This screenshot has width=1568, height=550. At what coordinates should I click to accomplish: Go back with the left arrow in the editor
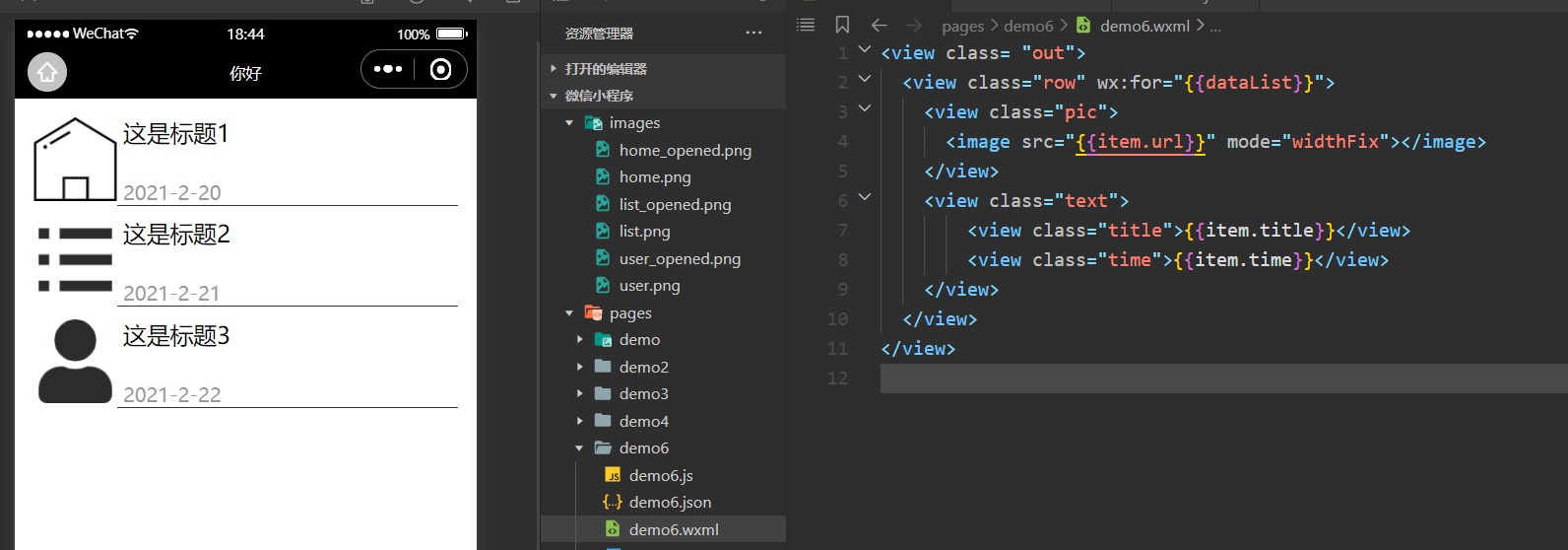coord(880,26)
